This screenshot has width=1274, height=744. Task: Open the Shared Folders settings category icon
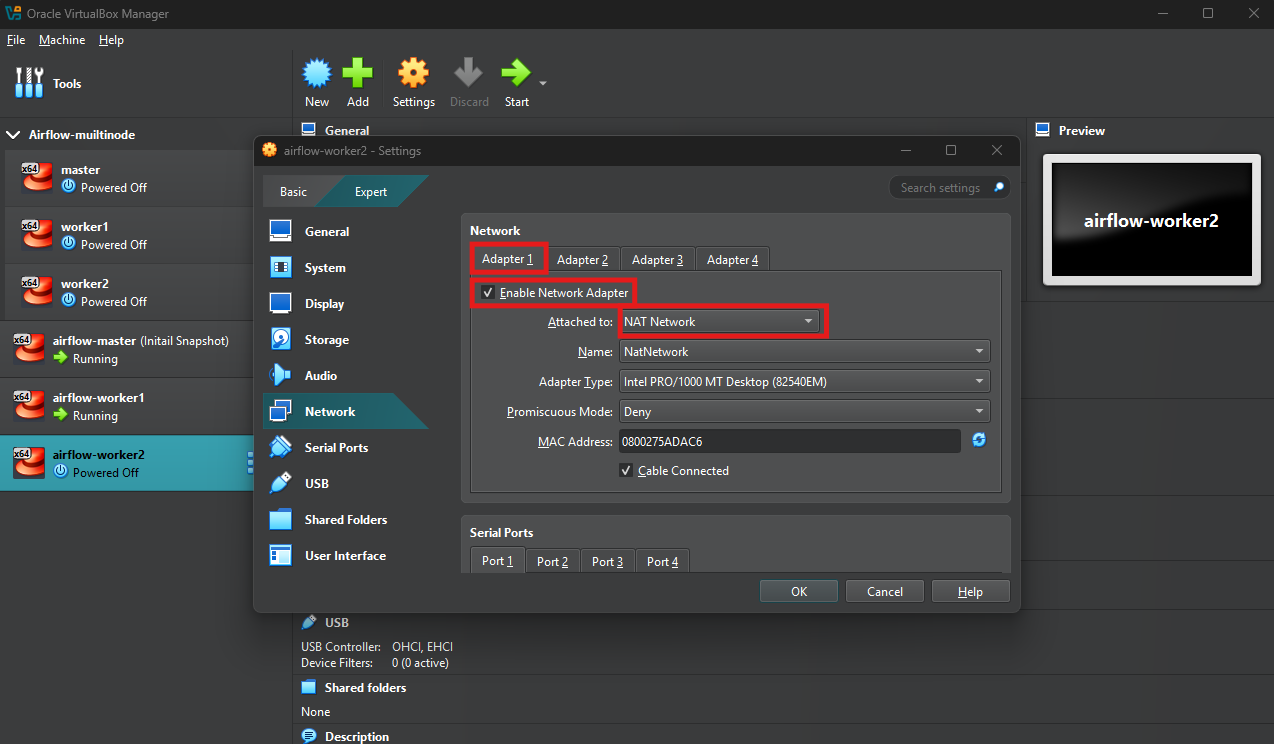(x=281, y=519)
